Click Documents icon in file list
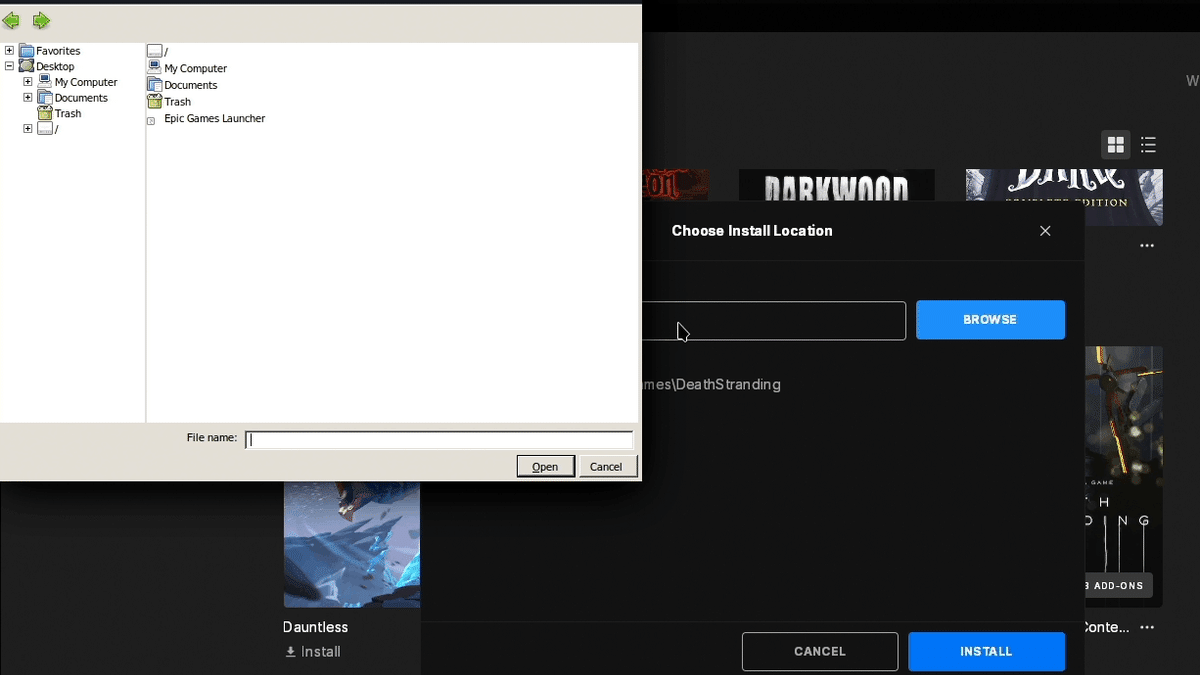The image size is (1200, 675). [x=154, y=84]
